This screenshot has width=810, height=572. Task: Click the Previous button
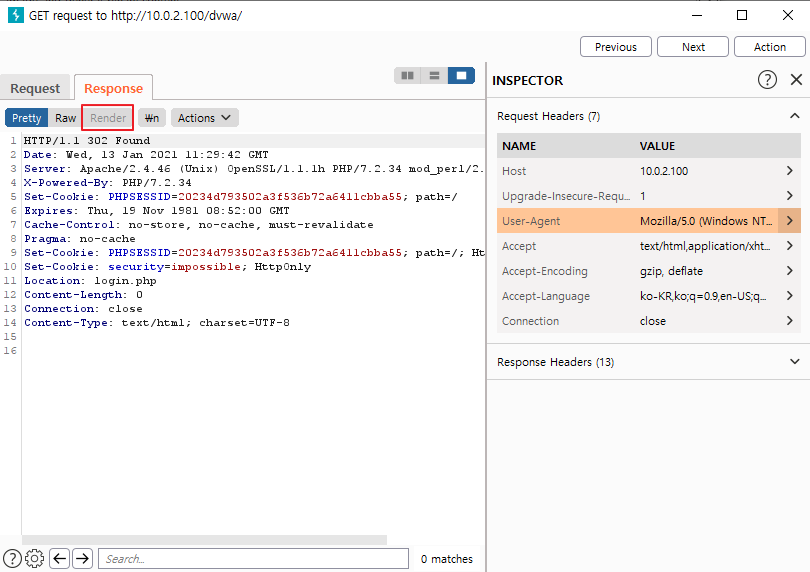pos(616,47)
